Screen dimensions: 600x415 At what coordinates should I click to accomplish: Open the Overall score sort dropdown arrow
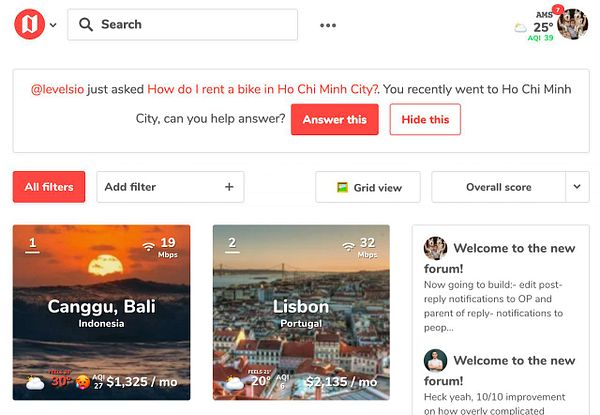[577, 187]
